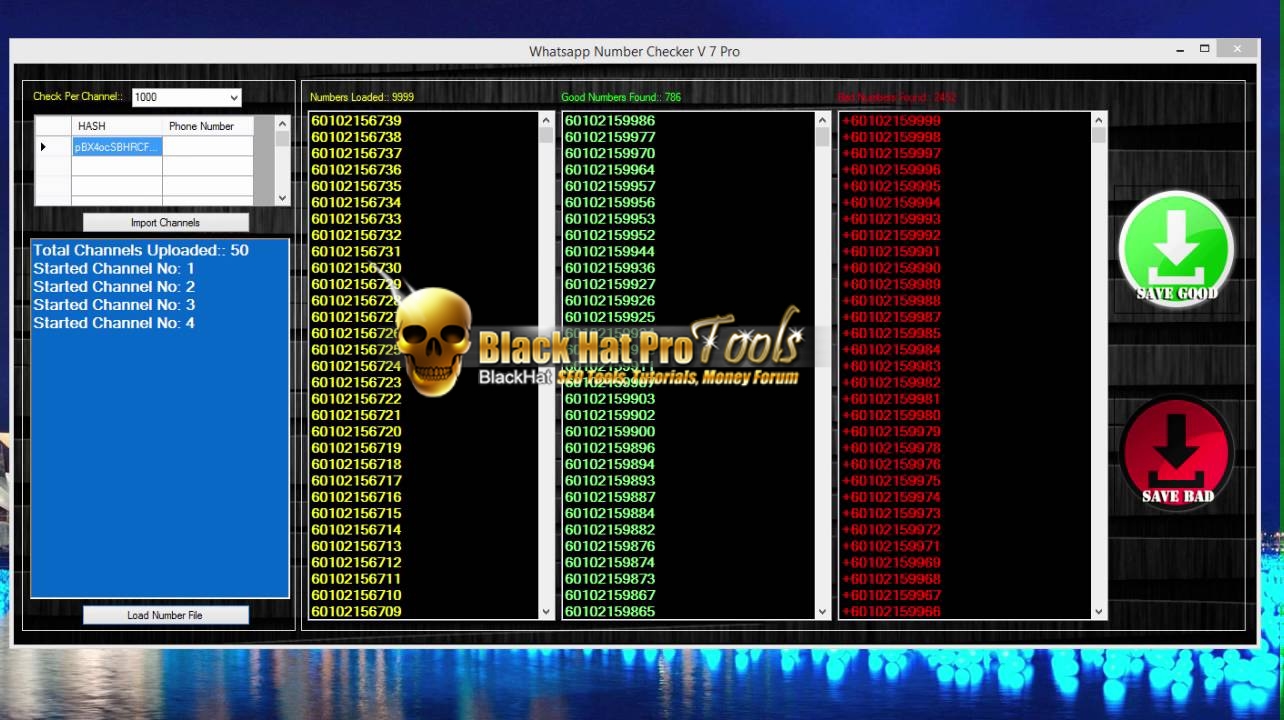Click loaded numbers list scroll down arrow
This screenshot has height=720, width=1284.
click(x=546, y=612)
